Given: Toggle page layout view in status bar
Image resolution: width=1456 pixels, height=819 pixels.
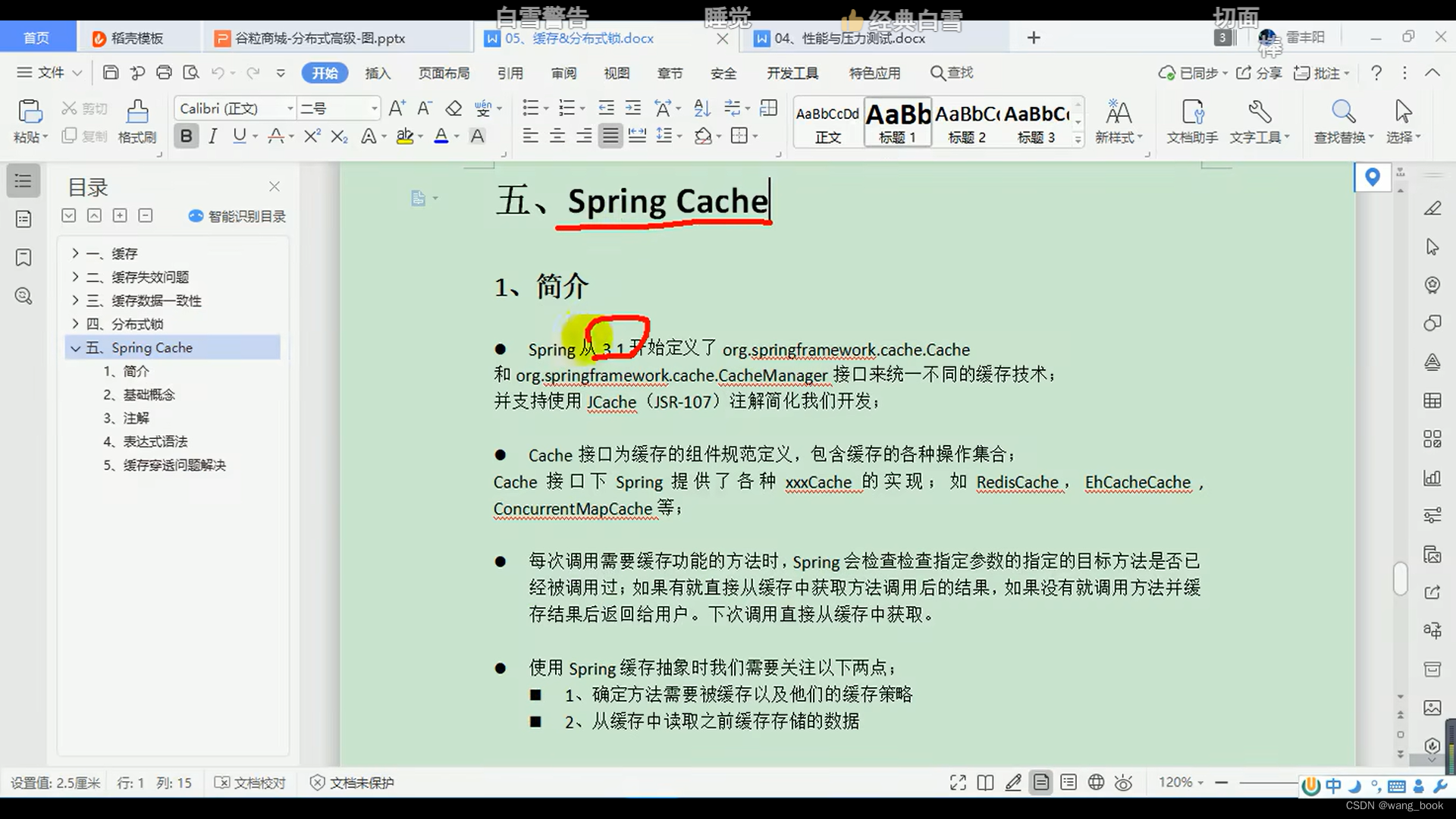Looking at the screenshot, I should coord(1041,783).
